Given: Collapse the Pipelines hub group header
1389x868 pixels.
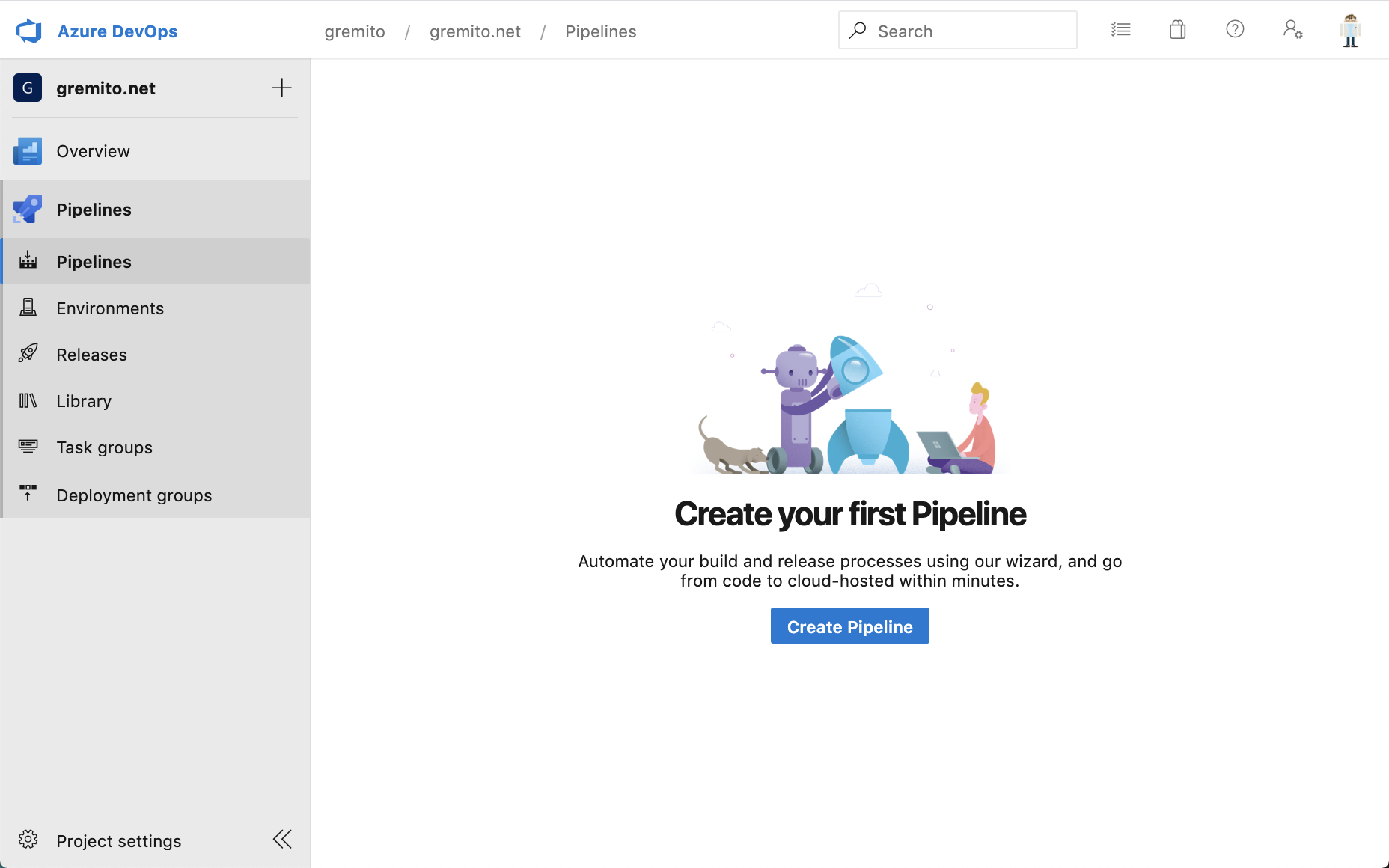Looking at the screenshot, I should [156, 210].
